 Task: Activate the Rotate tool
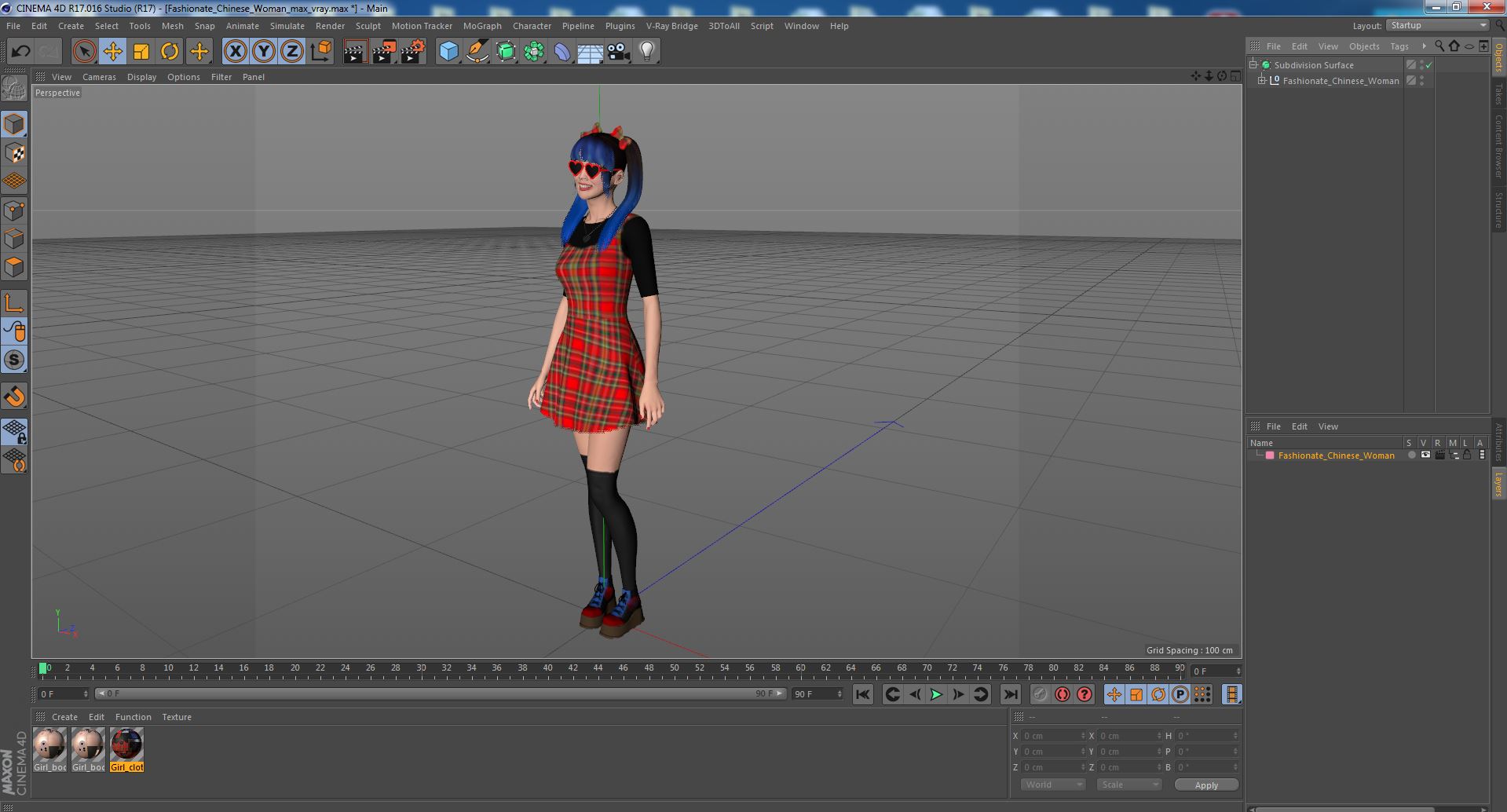coord(170,52)
